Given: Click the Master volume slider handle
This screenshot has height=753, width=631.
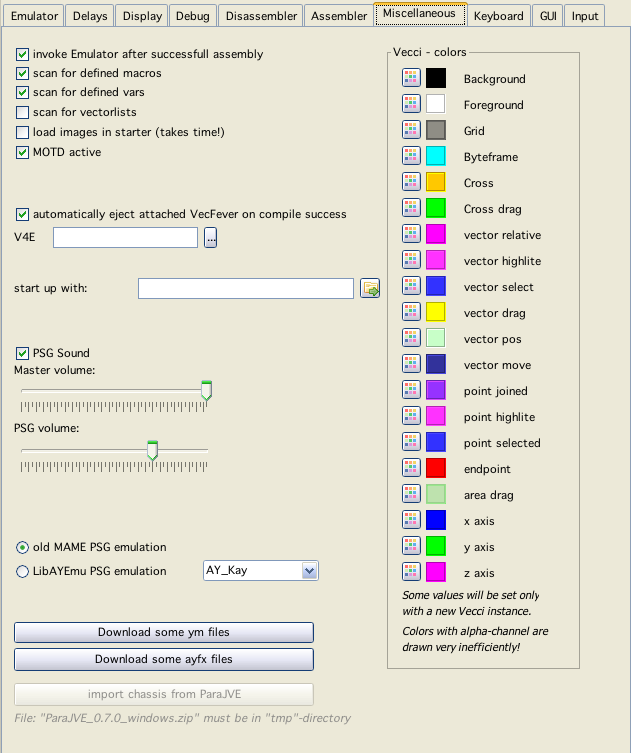Looking at the screenshot, I should [x=207, y=390].
